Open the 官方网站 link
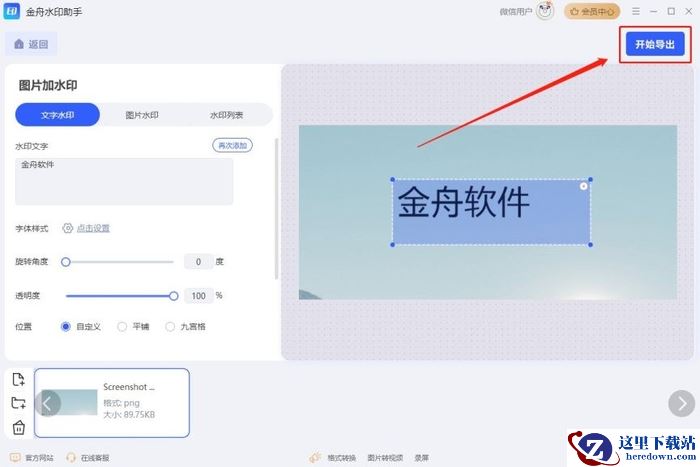 [x=39, y=458]
